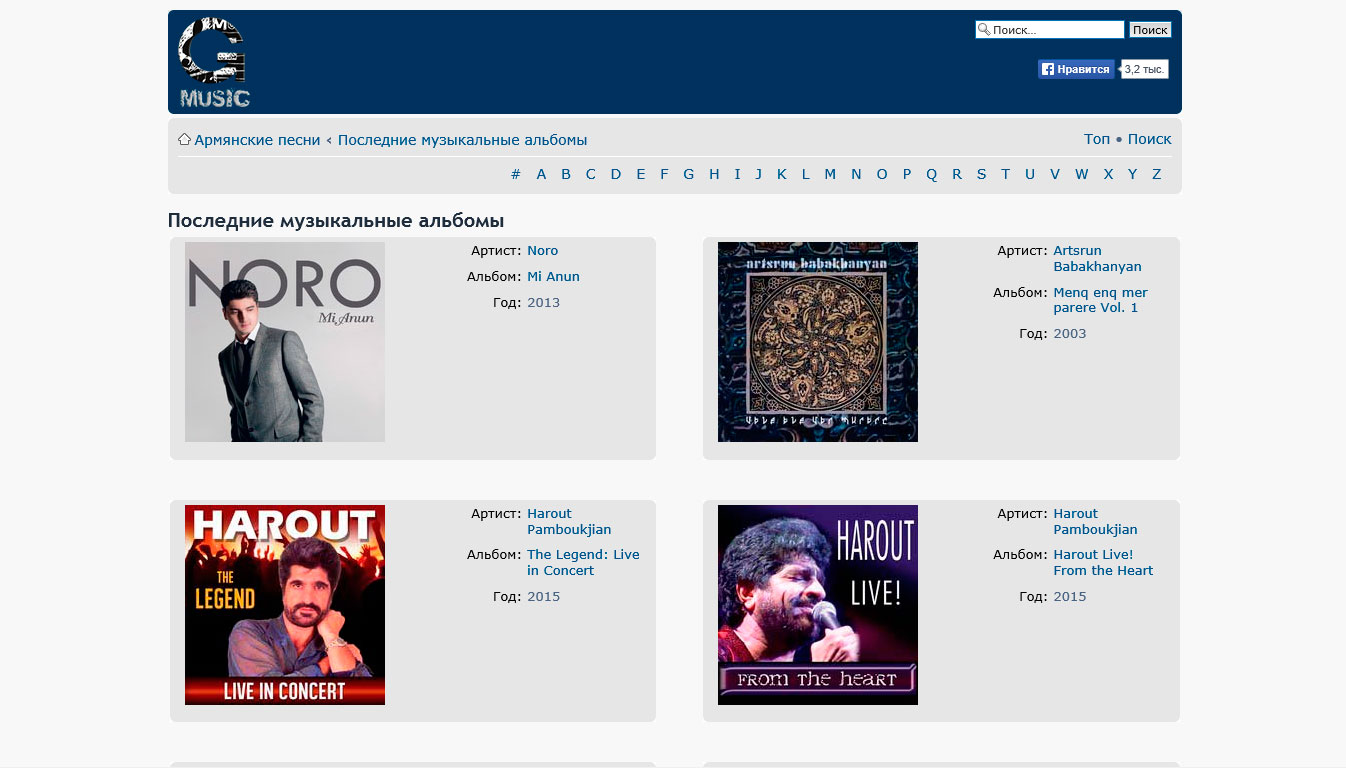
Task: Filter artists by letter N
Action: click(856, 174)
